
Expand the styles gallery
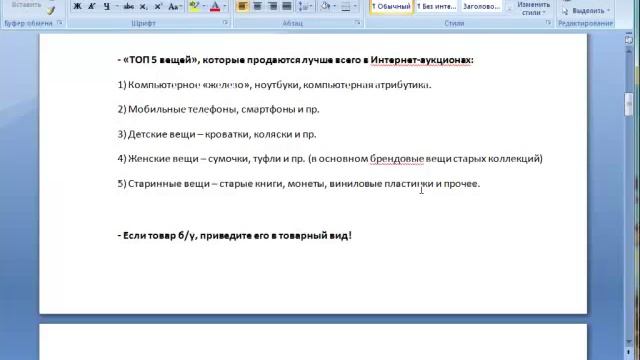(509, 9)
